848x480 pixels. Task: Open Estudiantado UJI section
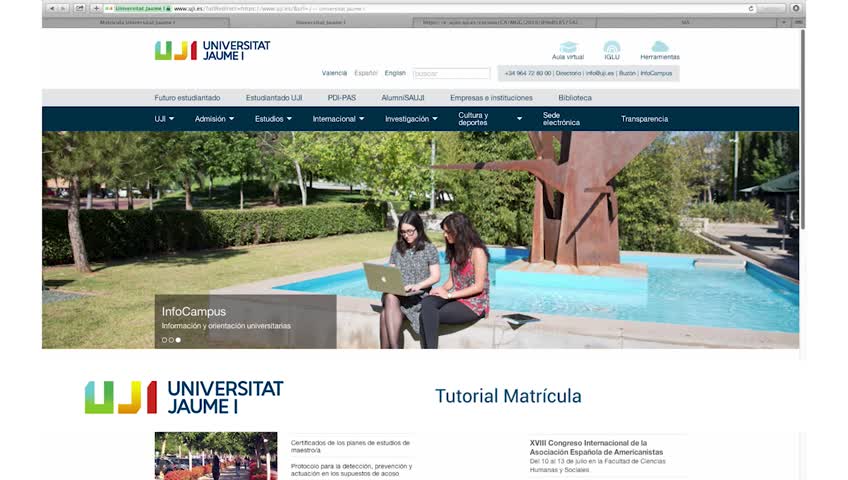click(274, 98)
